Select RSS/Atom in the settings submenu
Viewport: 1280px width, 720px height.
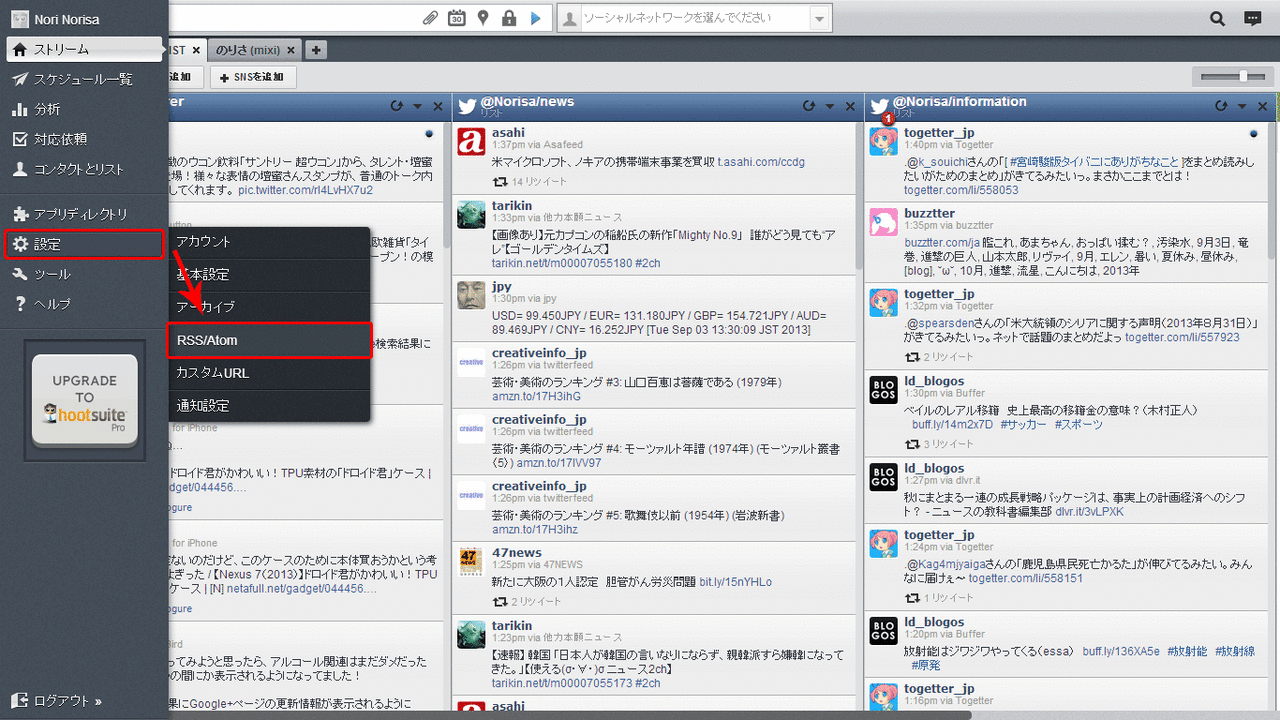pos(270,340)
